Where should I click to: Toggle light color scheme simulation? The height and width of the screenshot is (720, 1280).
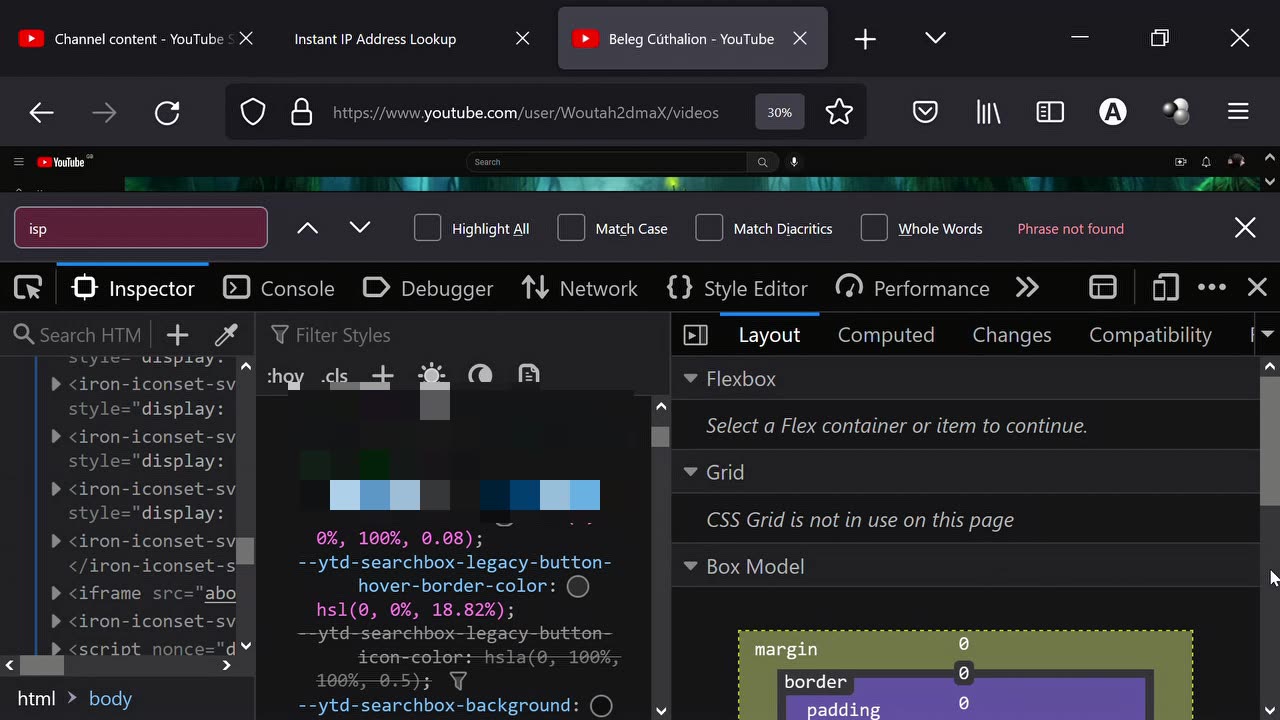(432, 376)
